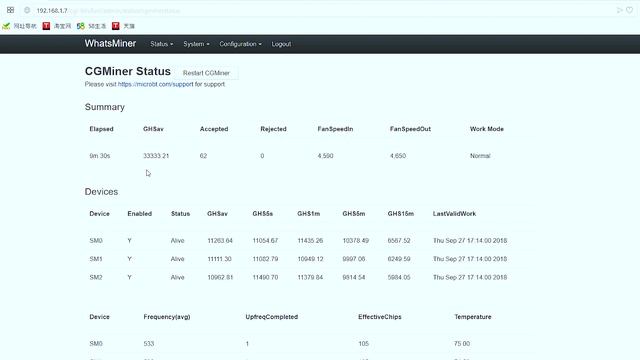The image size is (640, 360).
Task: Click the send page arrow icon
Action: click(620, 10)
